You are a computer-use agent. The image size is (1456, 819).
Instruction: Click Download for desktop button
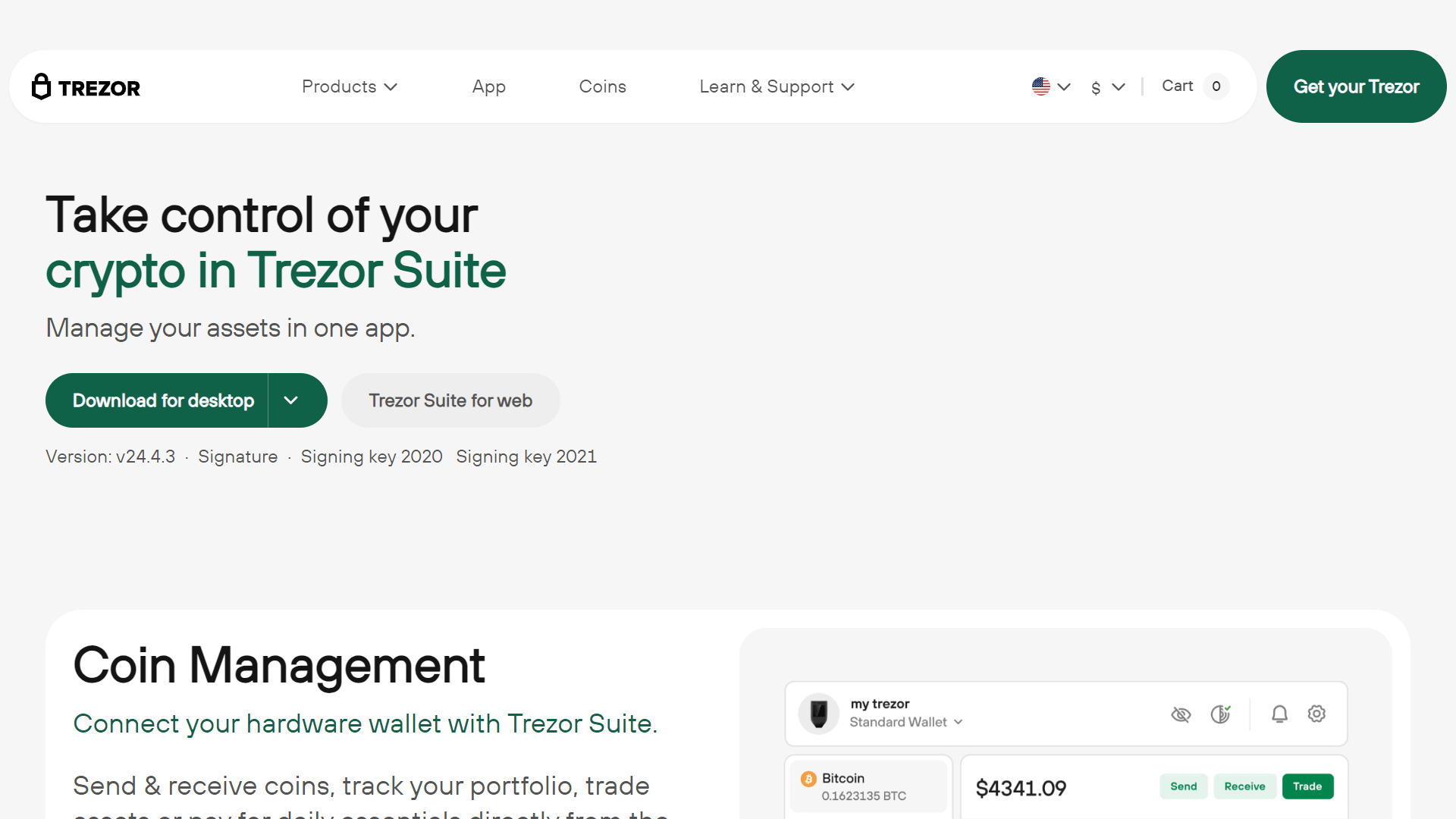pyautogui.click(x=163, y=400)
